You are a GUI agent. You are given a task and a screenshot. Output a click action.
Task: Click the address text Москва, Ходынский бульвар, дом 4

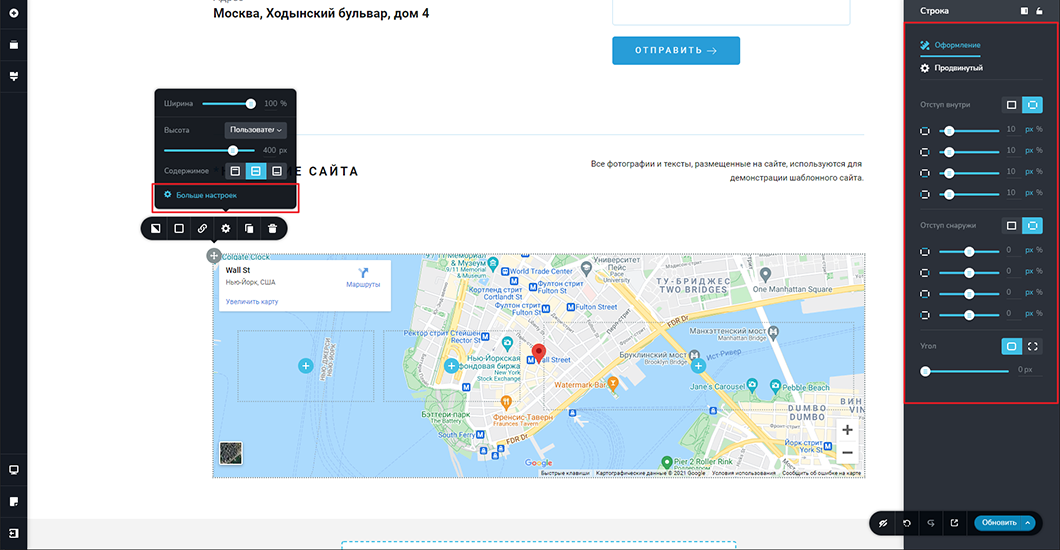coord(321,14)
